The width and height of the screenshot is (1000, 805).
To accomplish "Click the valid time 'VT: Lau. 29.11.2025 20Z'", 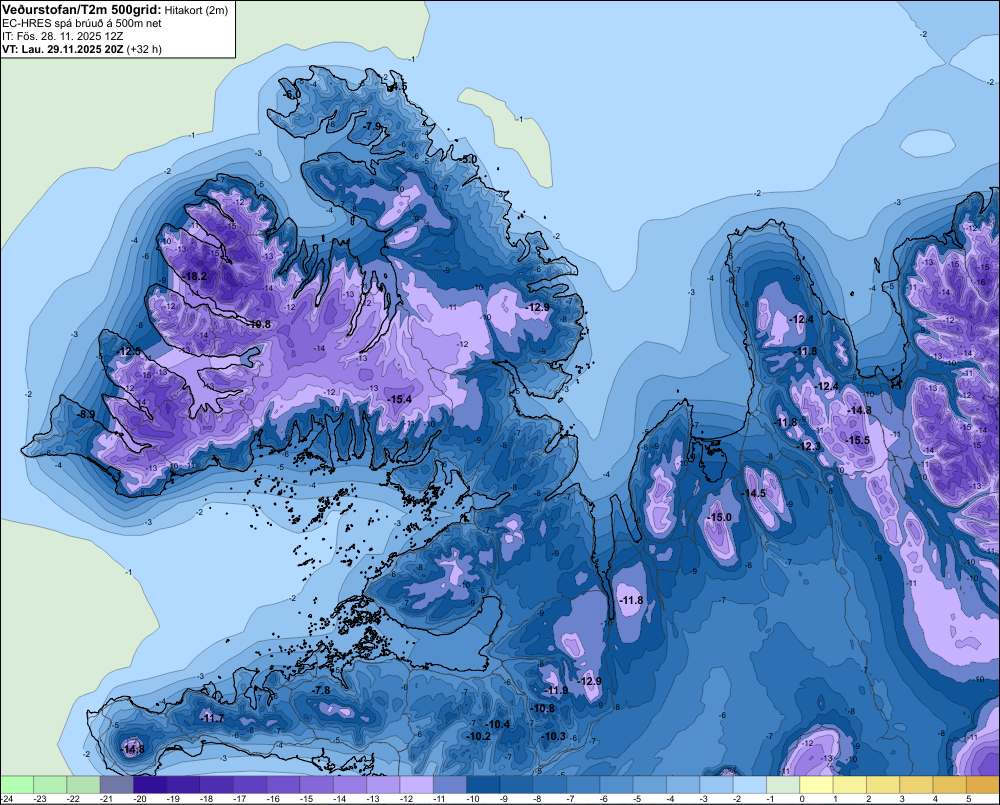I will [x=62, y=49].
